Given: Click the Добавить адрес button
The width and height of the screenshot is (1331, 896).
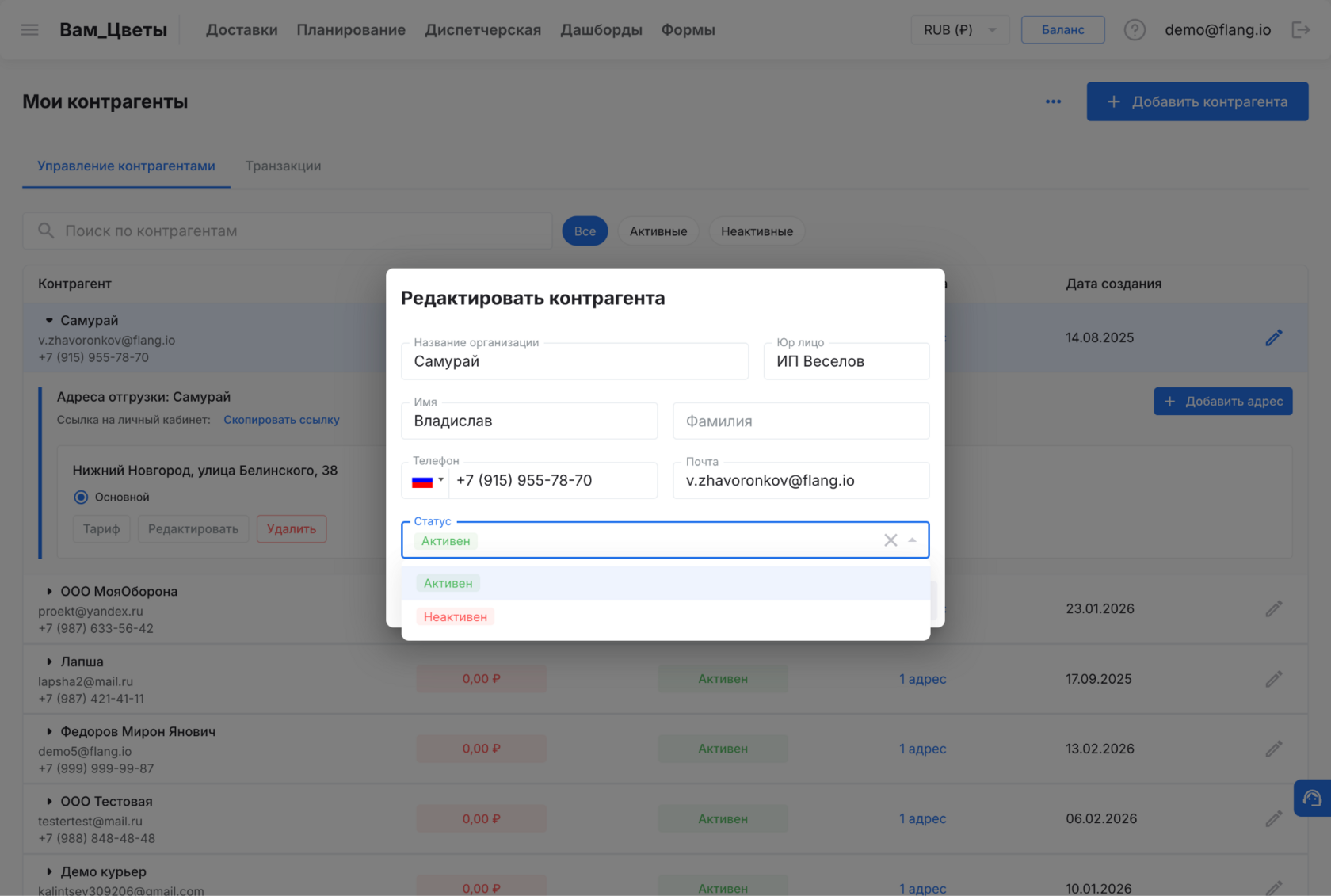Looking at the screenshot, I should coord(1222,401).
